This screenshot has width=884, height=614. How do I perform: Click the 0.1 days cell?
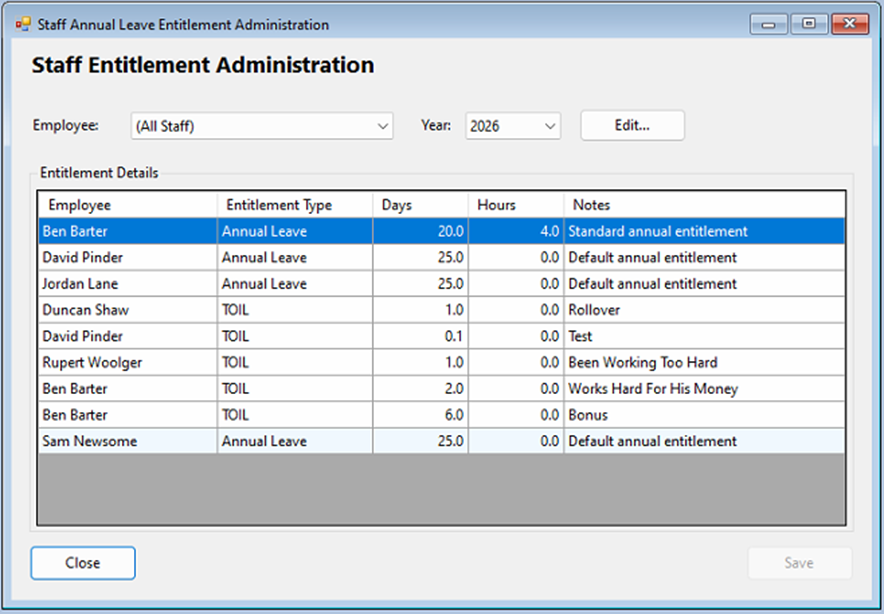(421, 336)
